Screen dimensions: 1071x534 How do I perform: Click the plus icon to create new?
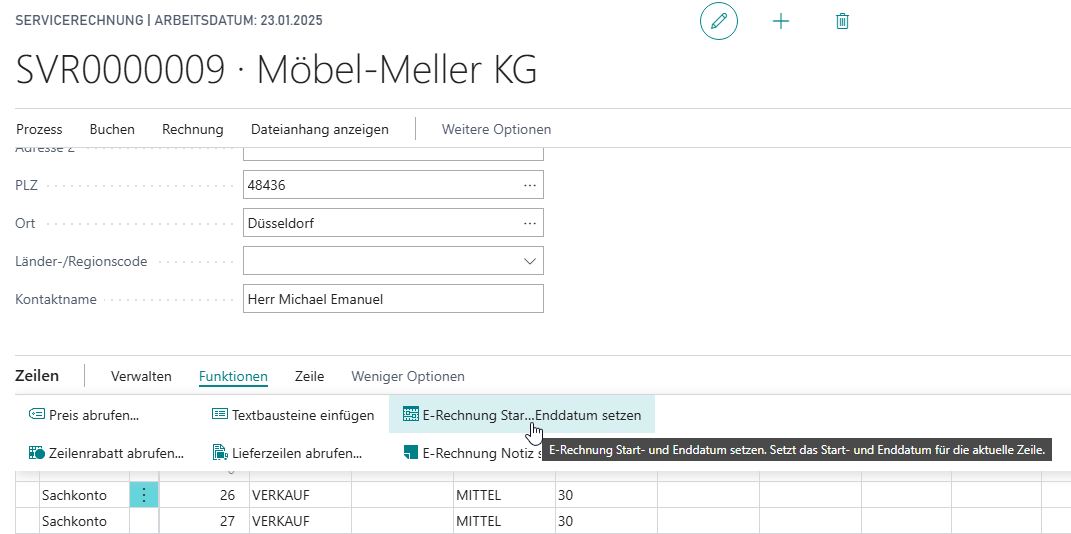(781, 21)
